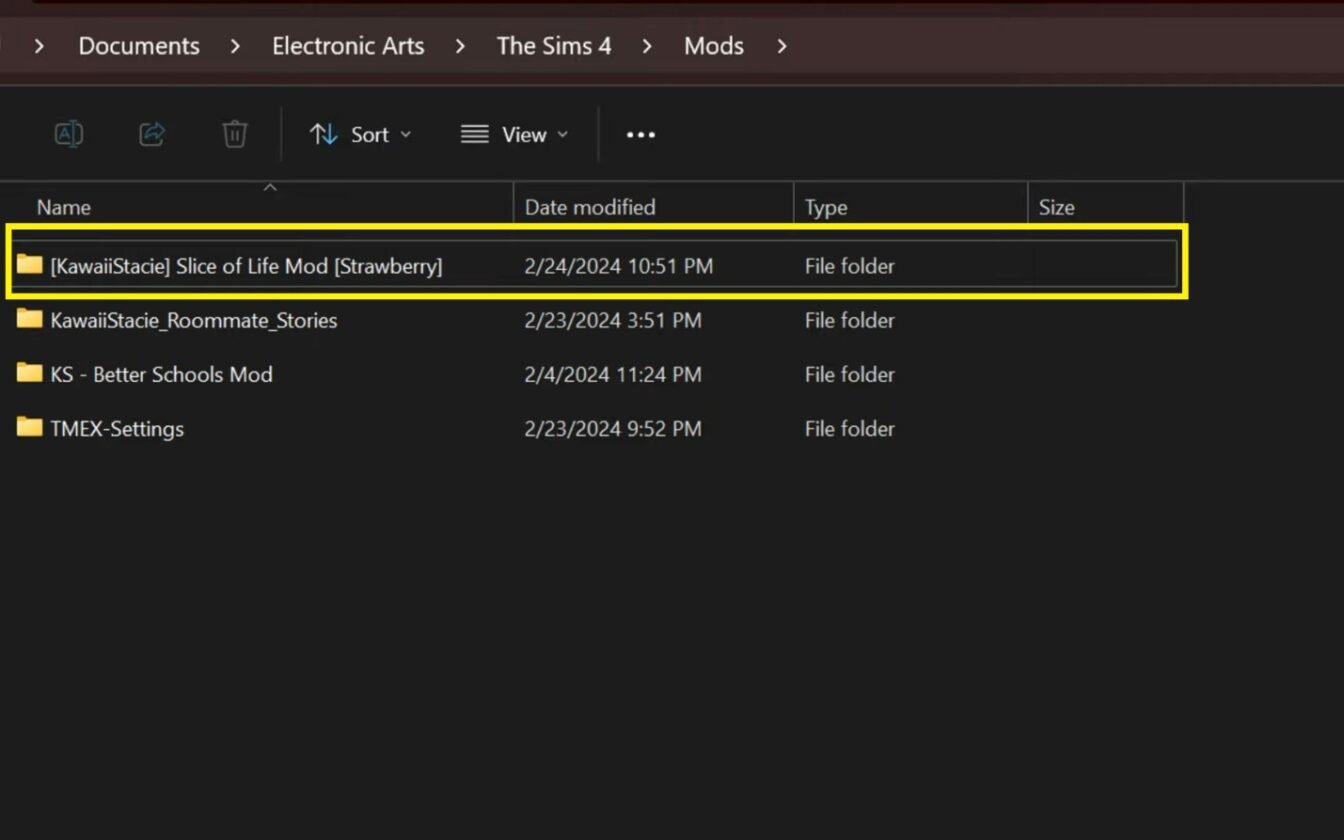This screenshot has height=840, width=1344.
Task: Click File folder type in Roommate_Stories row
Action: pyautogui.click(x=850, y=320)
